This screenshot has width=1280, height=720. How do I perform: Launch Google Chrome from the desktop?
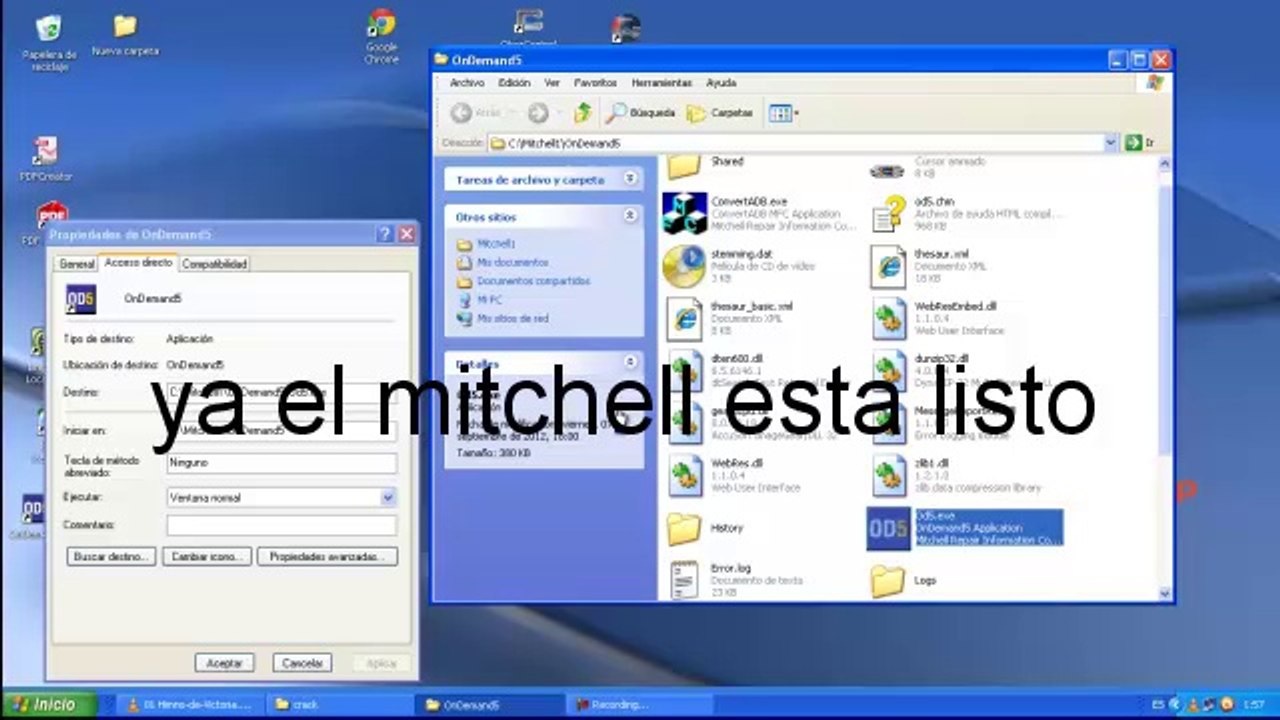381,37
